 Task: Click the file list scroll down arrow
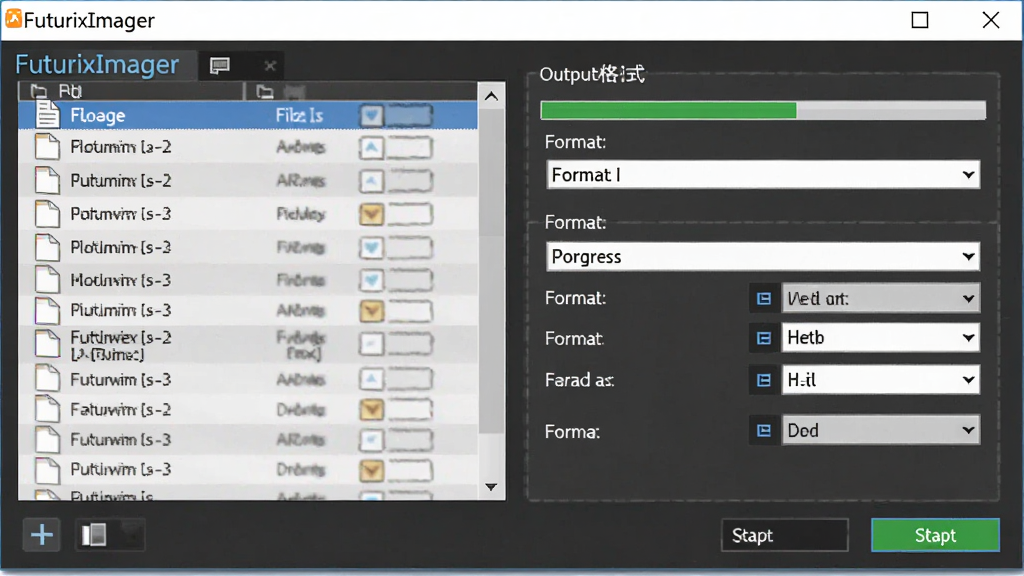click(492, 487)
